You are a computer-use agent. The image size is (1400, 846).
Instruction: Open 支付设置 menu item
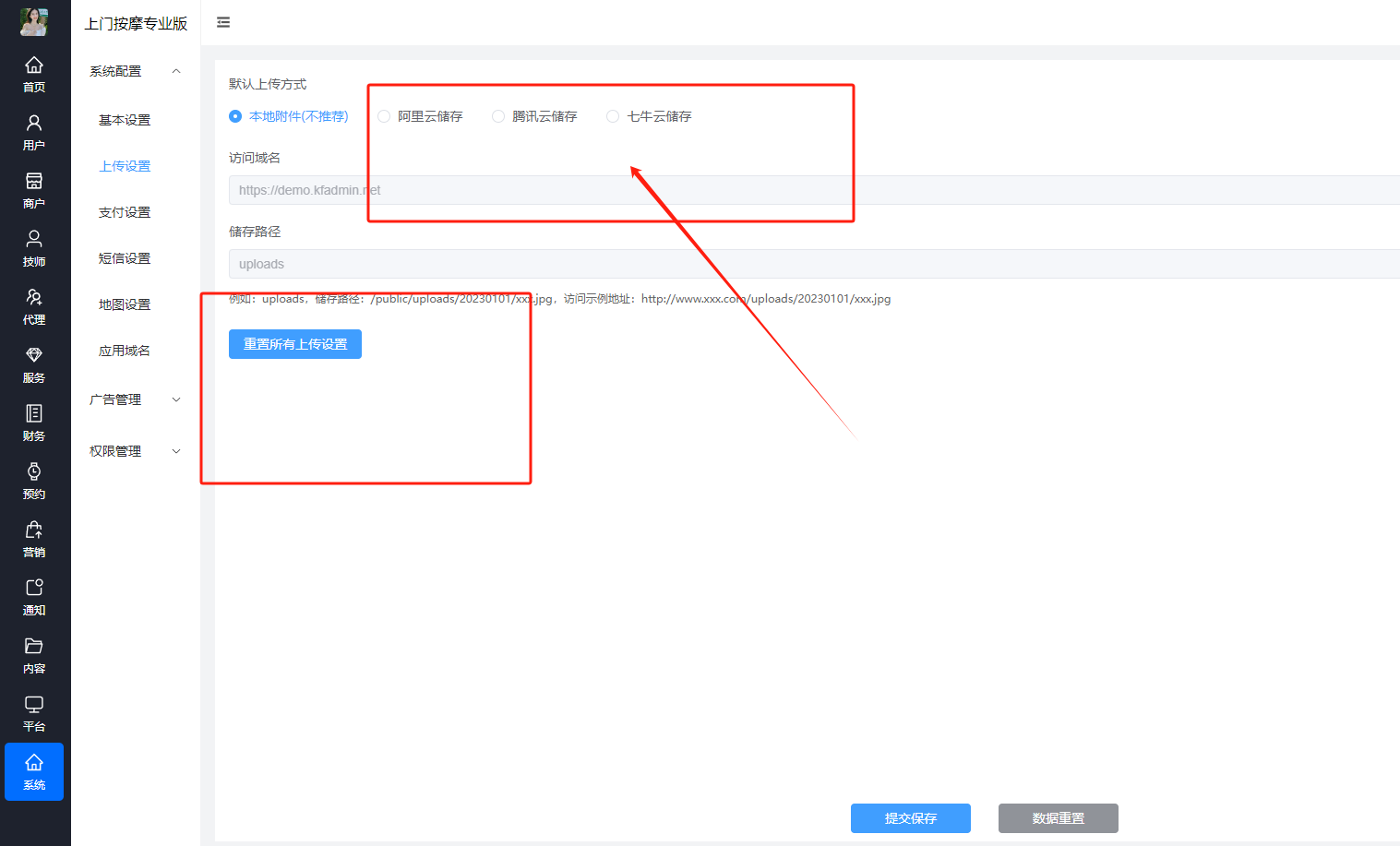click(x=125, y=212)
